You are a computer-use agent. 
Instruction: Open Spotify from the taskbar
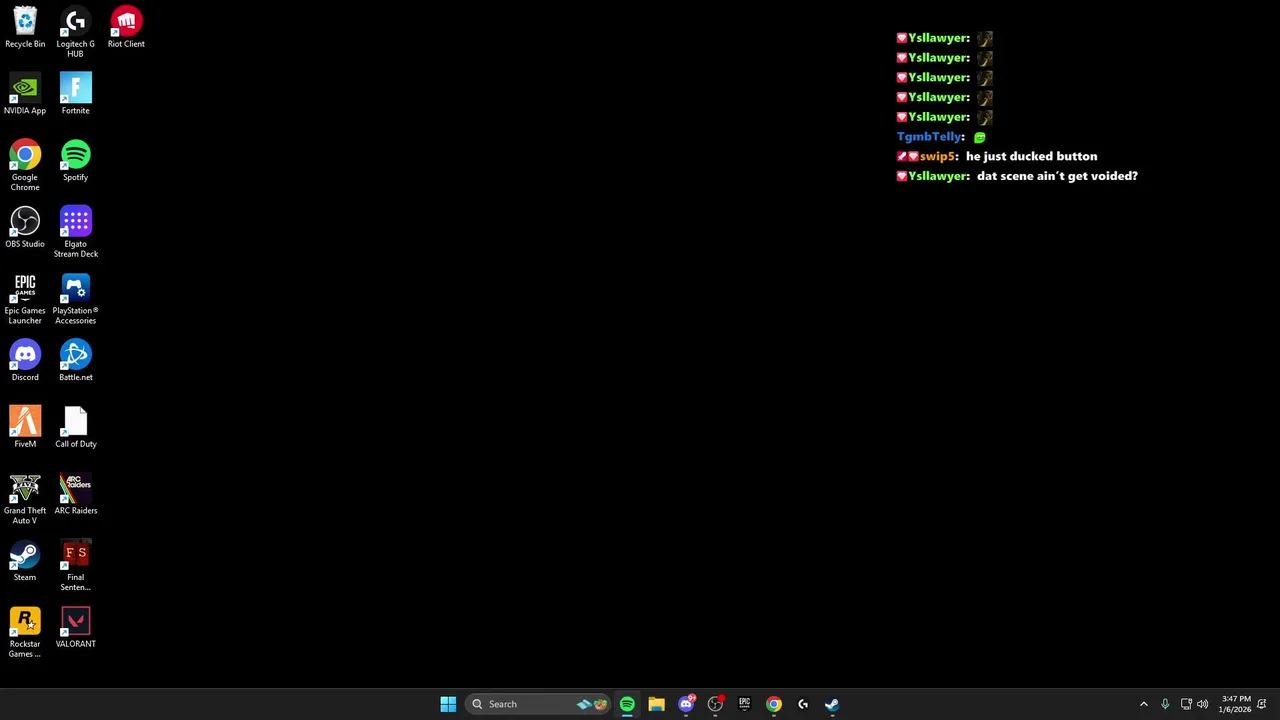tap(627, 704)
